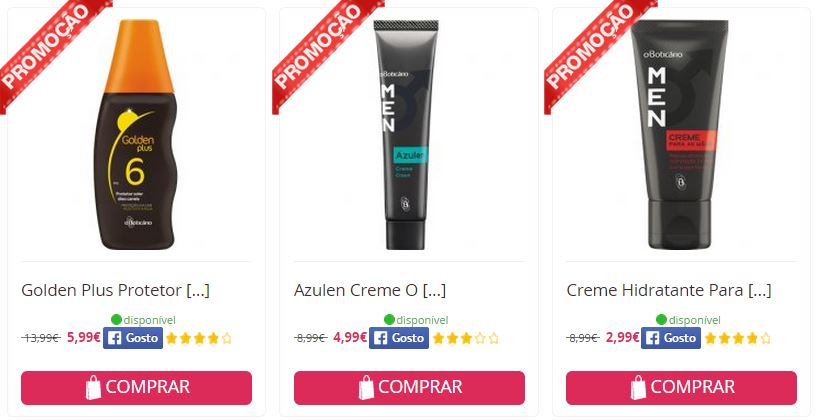Buy Creme Hidratante via Comprar button
This screenshot has height=420, width=822.
point(682,387)
